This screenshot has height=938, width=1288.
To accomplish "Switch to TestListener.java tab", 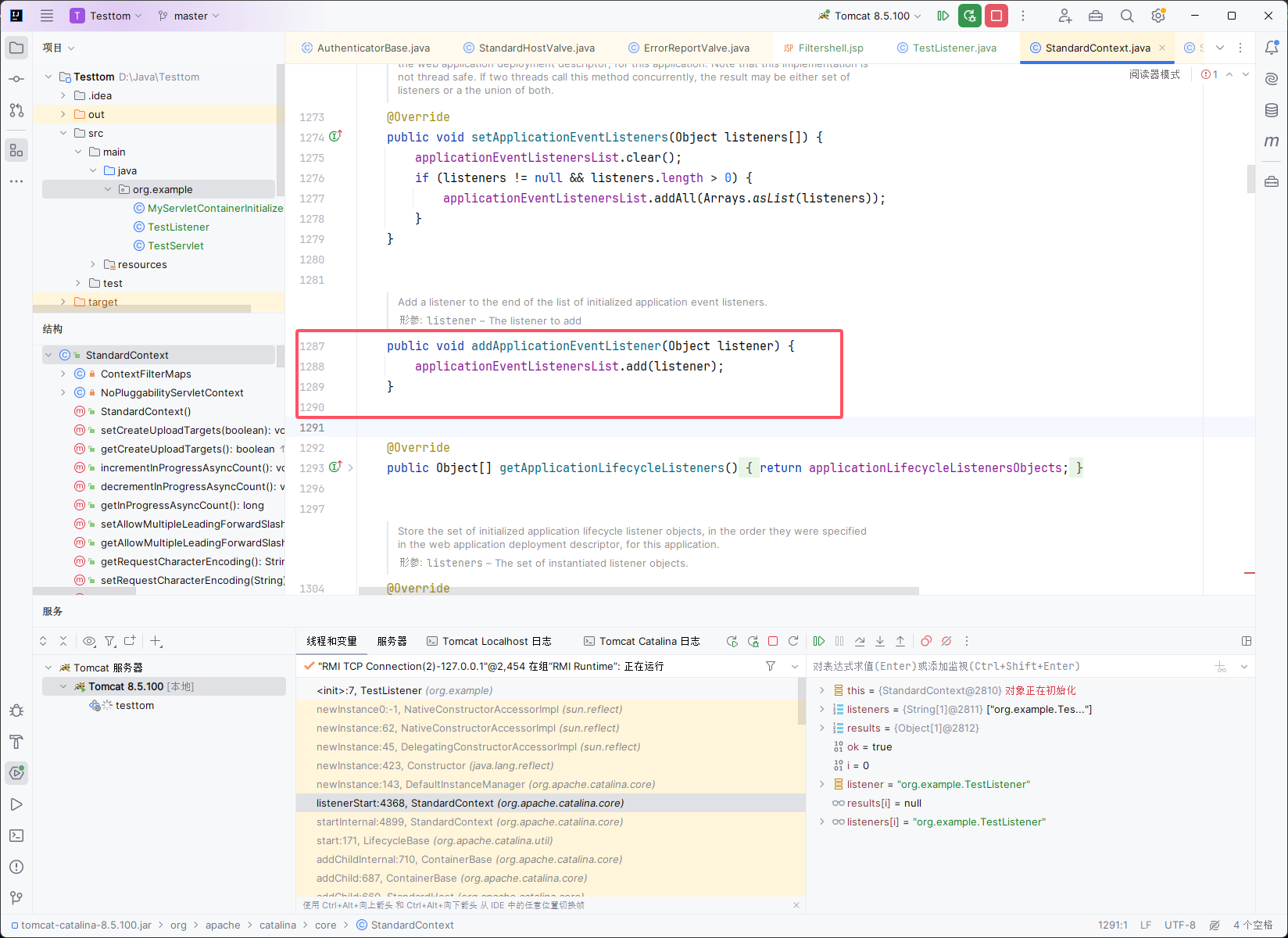I will tap(946, 48).
